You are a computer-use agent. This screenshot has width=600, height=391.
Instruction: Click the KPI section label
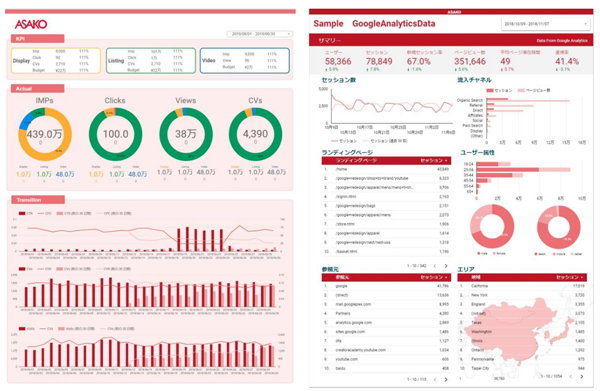[x=38, y=39]
